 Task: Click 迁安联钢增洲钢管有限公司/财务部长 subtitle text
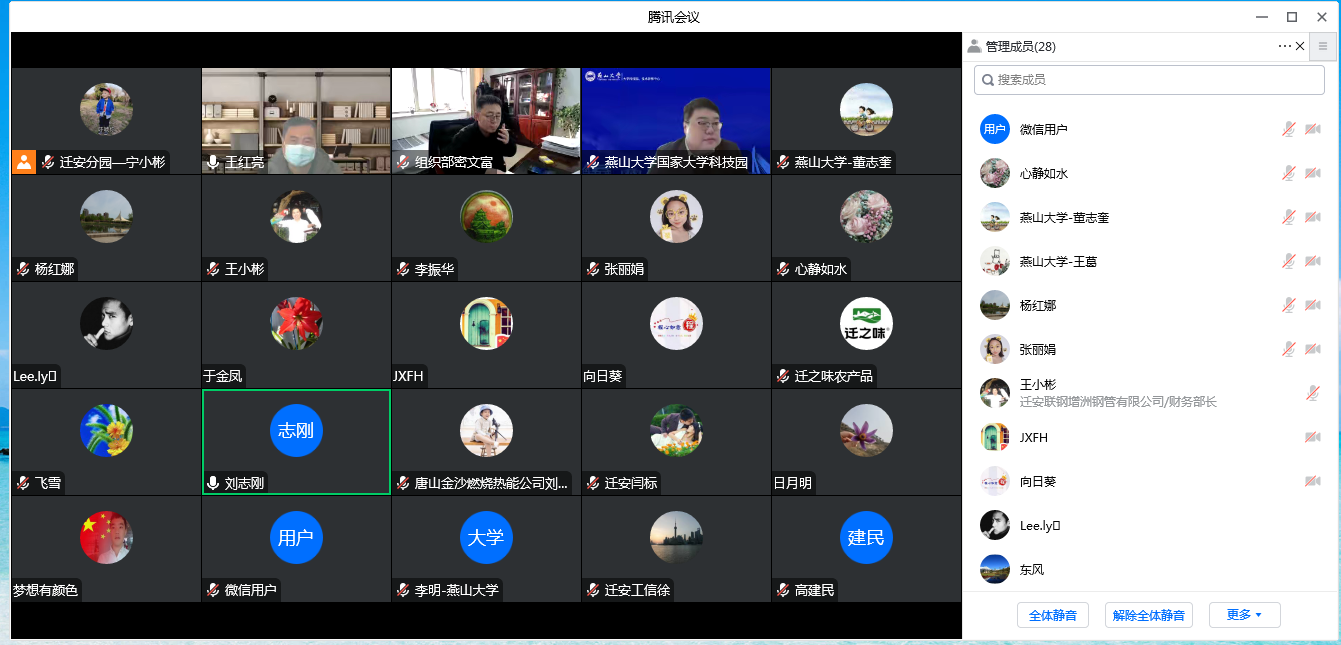click(x=1118, y=402)
